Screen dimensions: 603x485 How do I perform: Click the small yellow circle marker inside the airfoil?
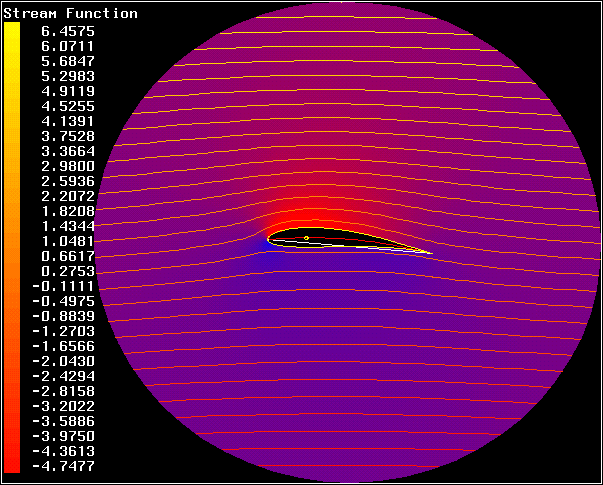[306, 238]
